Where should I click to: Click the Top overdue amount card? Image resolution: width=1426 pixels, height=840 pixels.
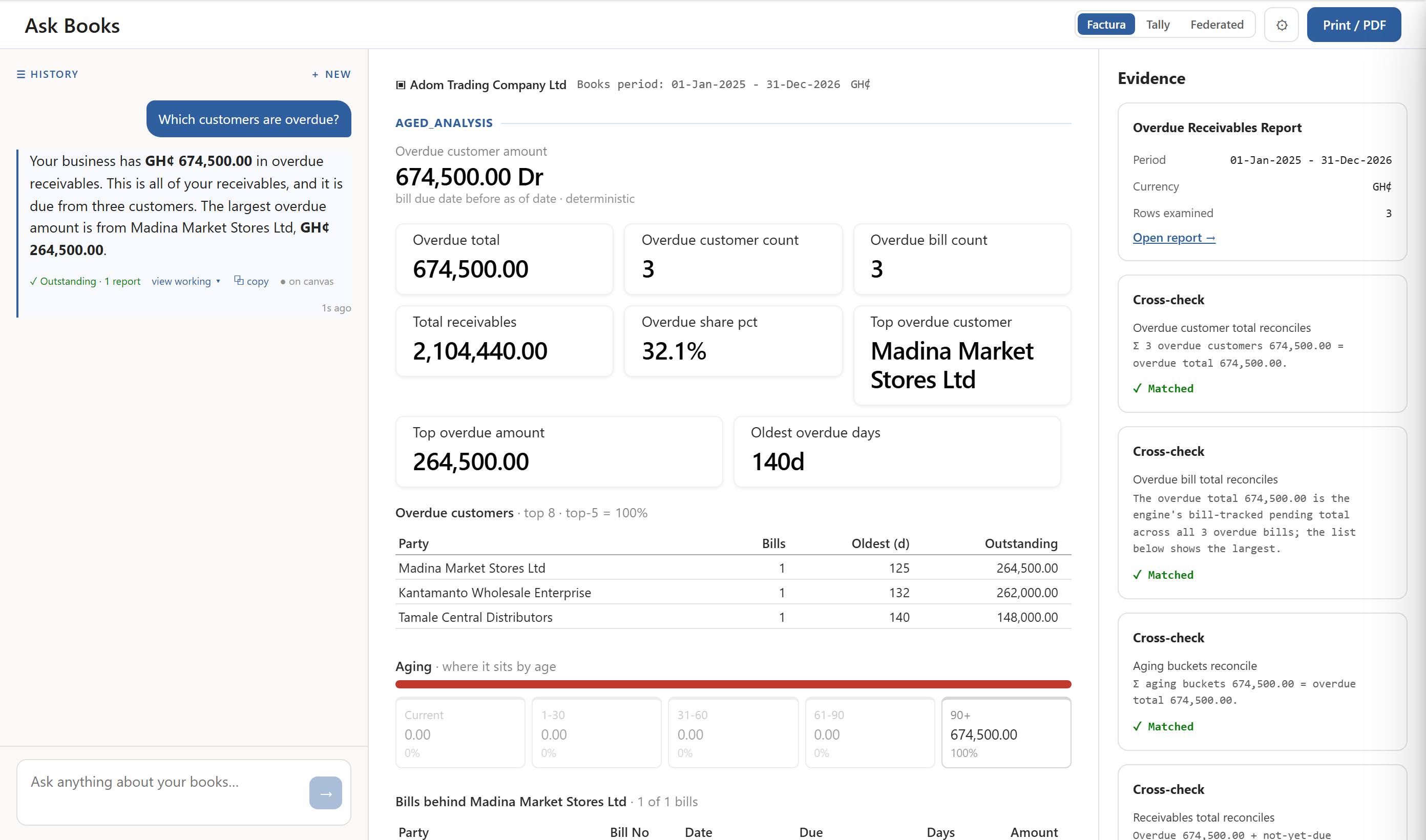tap(559, 452)
